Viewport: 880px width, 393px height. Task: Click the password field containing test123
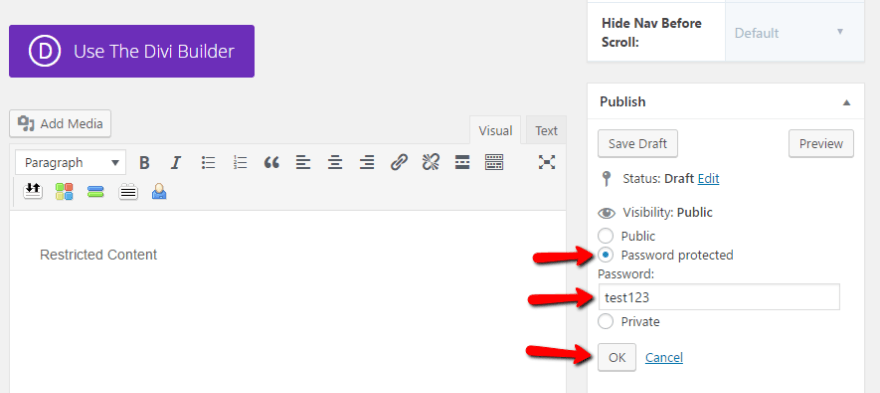click(719, 297)
